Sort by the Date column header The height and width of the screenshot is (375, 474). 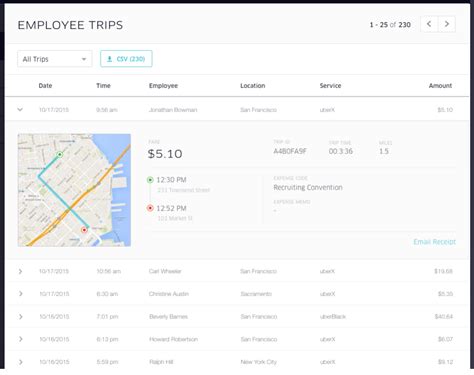click(x=45, y=86)
